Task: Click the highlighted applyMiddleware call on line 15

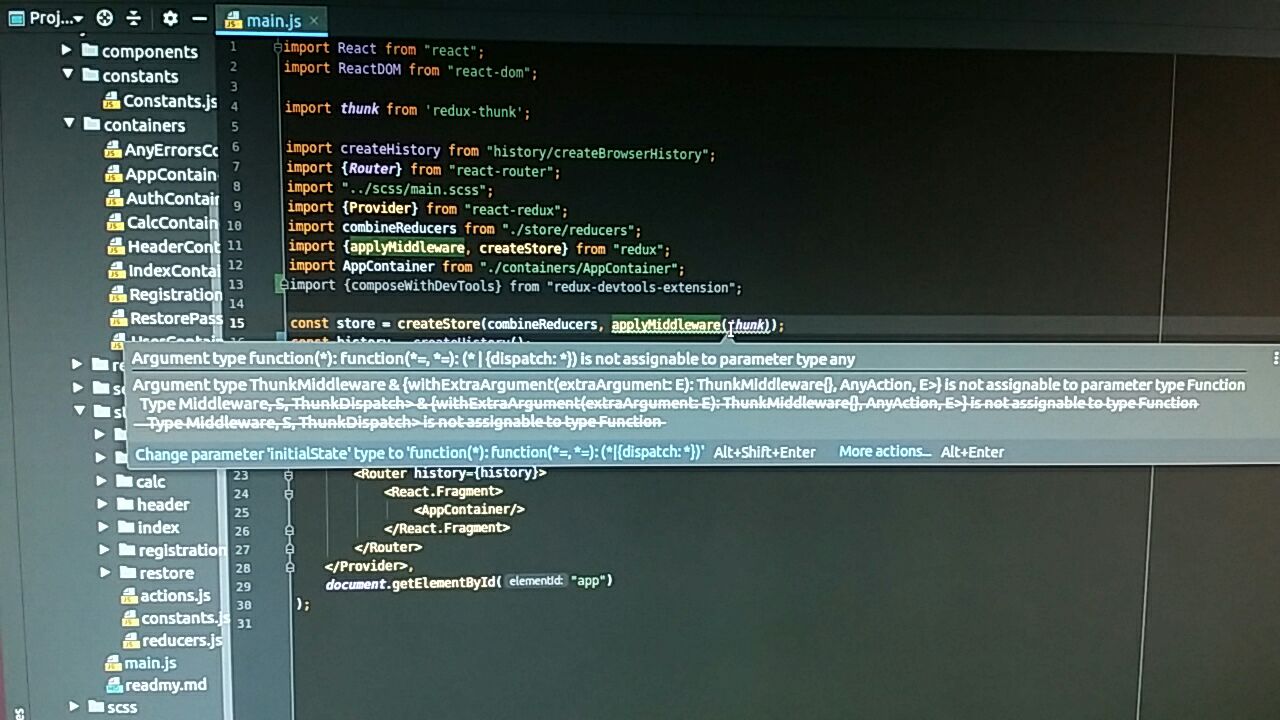Action: coord(666,325)
